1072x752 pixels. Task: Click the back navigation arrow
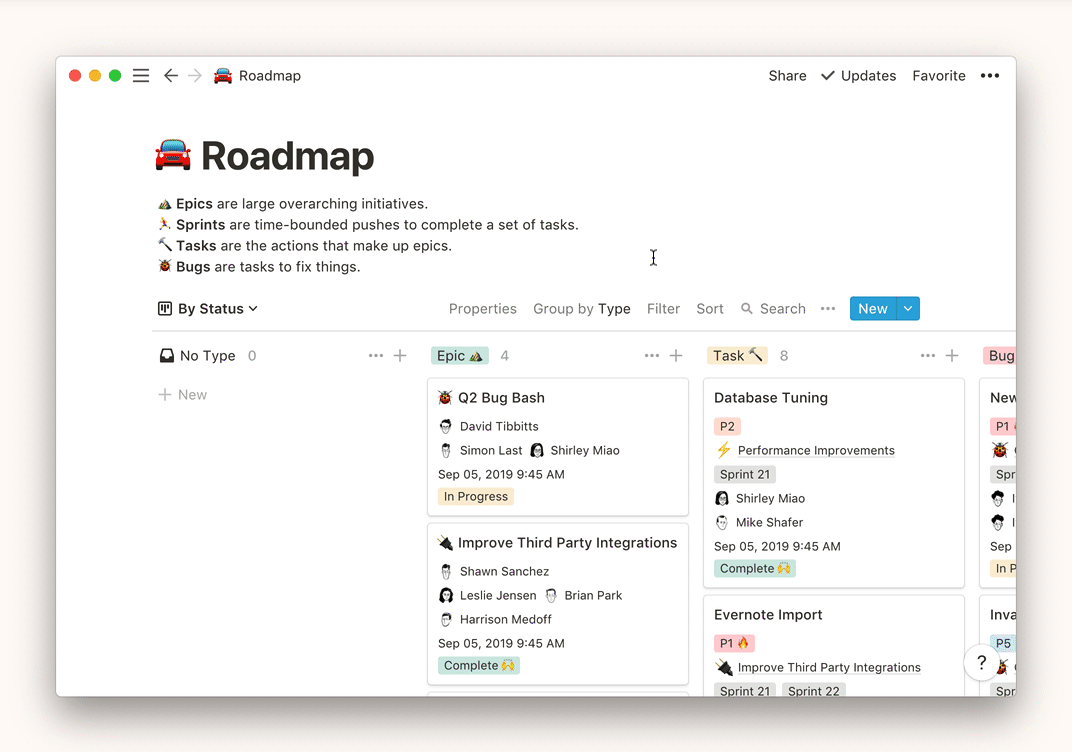coord(171,76)
